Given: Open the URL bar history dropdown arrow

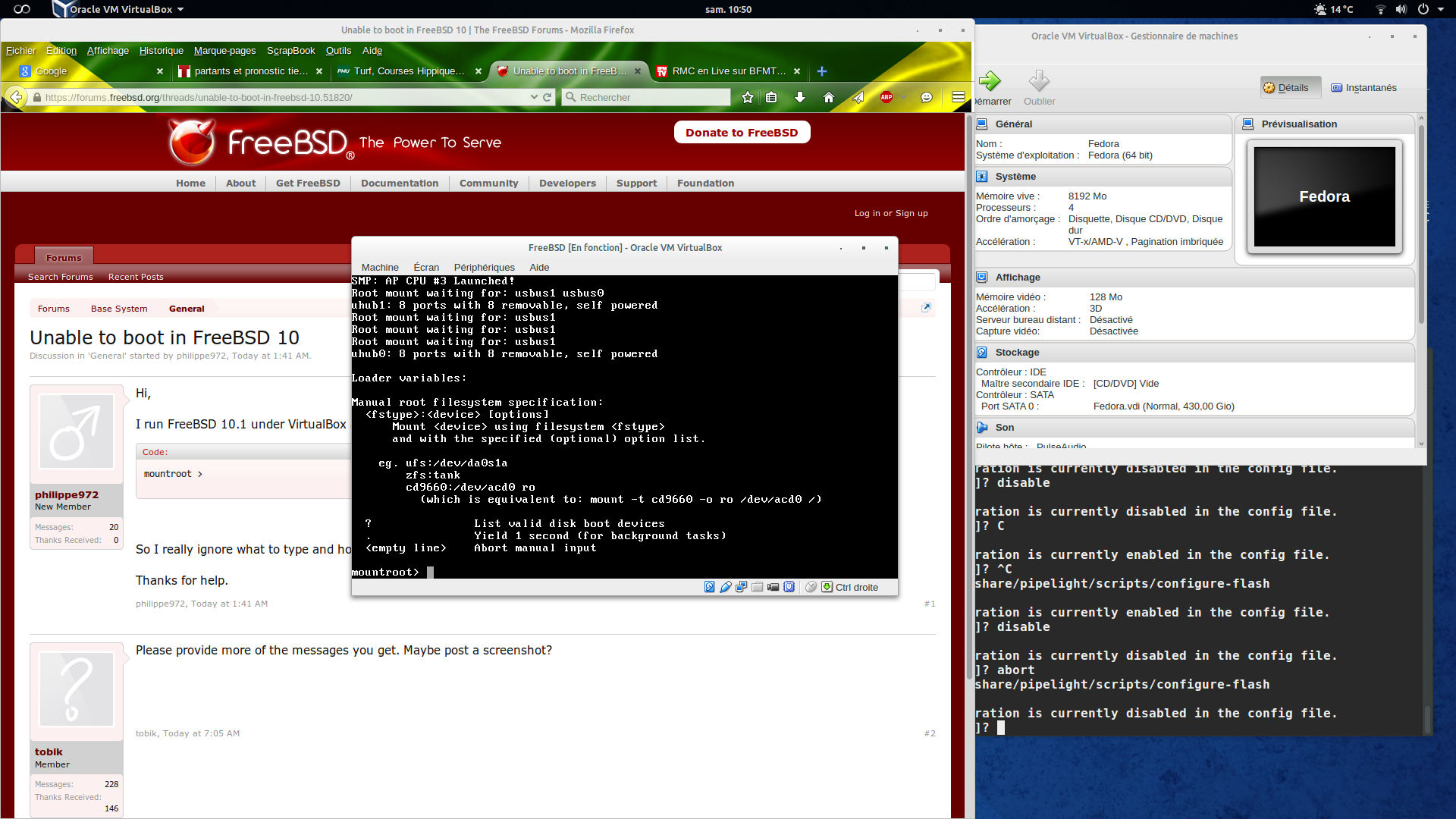Looking at the screenshot, I should (534, 97).
